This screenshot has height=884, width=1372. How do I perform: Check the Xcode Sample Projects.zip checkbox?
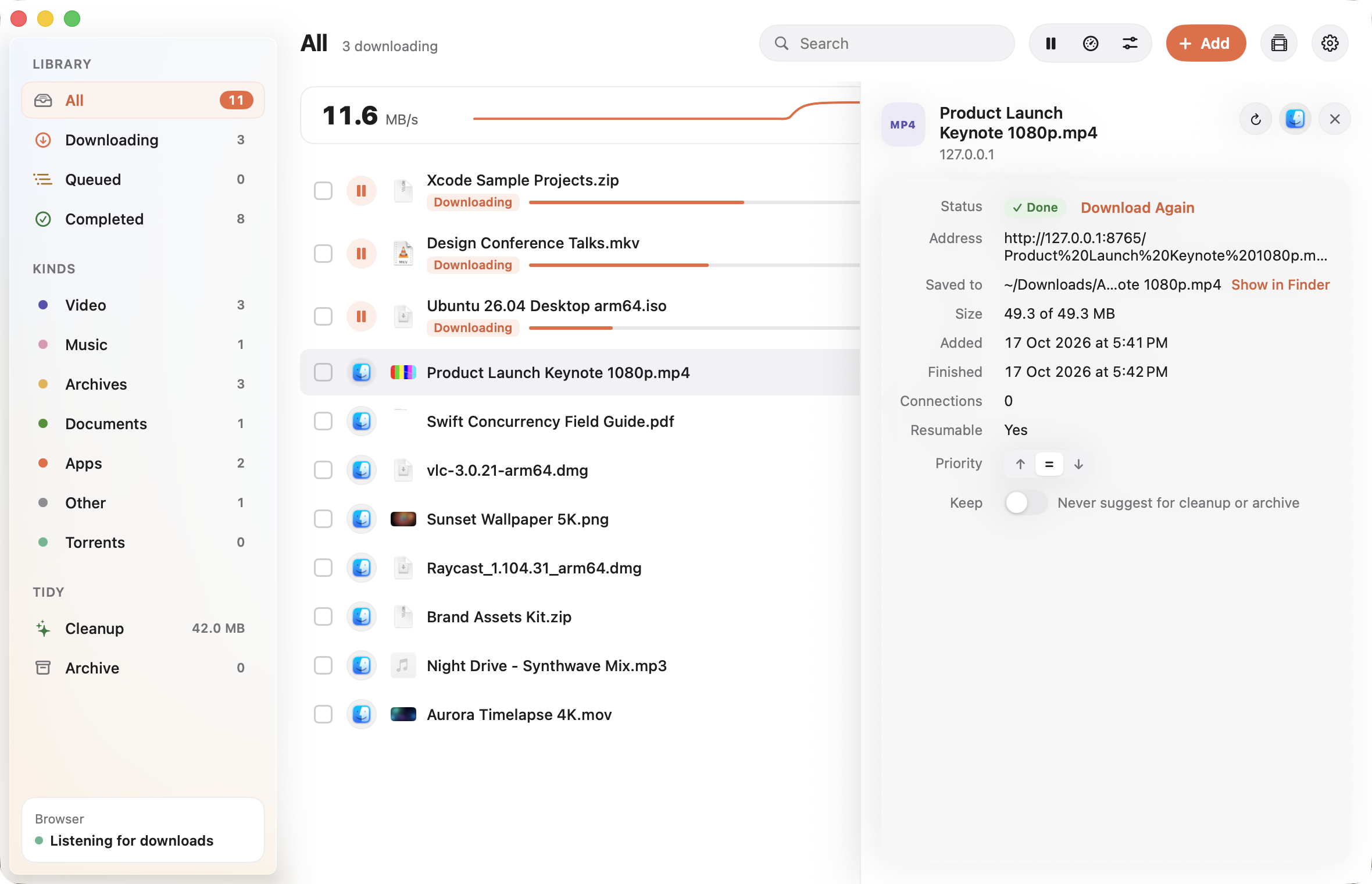tap(323, 191)
